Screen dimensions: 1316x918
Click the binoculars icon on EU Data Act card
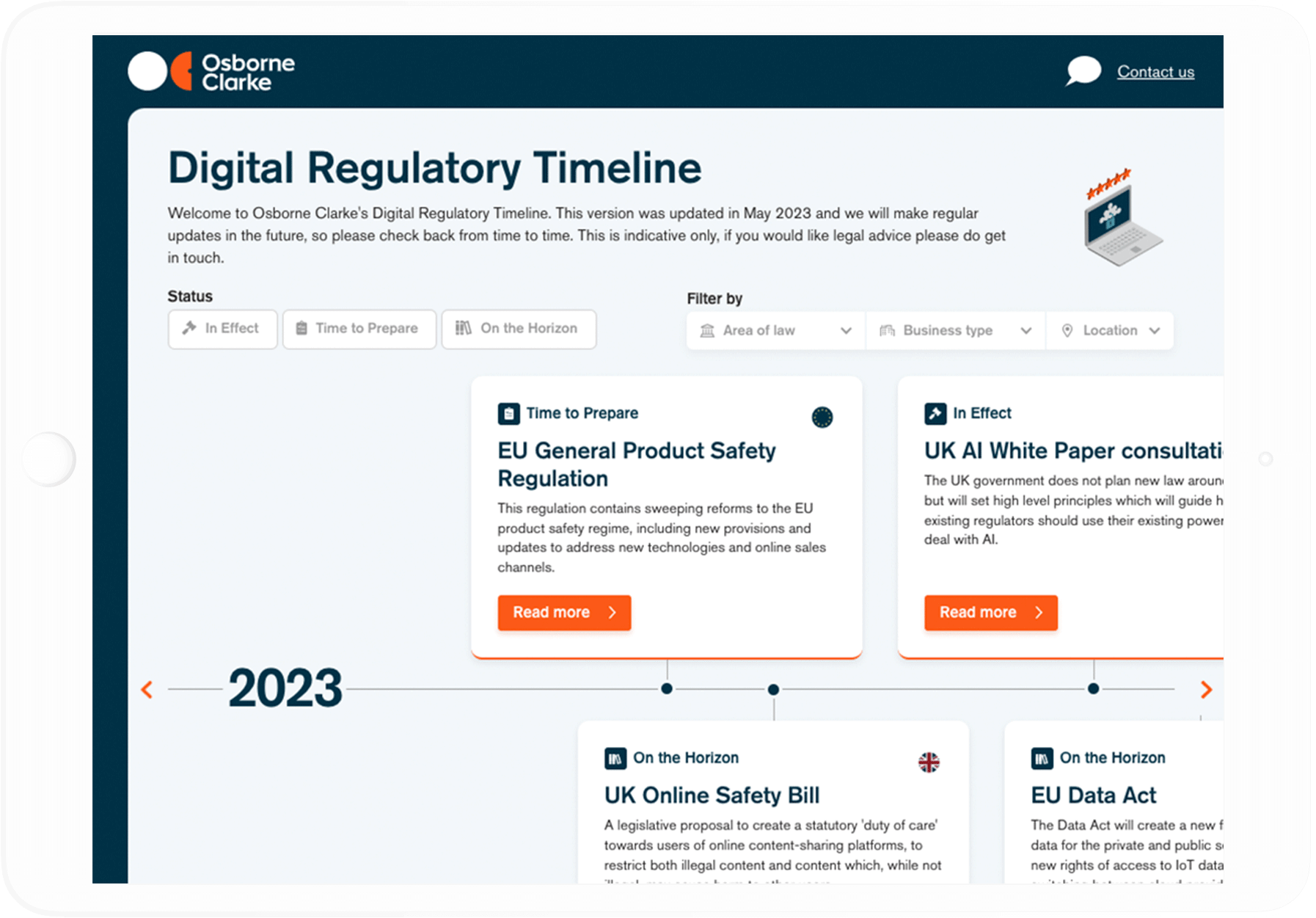1042,758
